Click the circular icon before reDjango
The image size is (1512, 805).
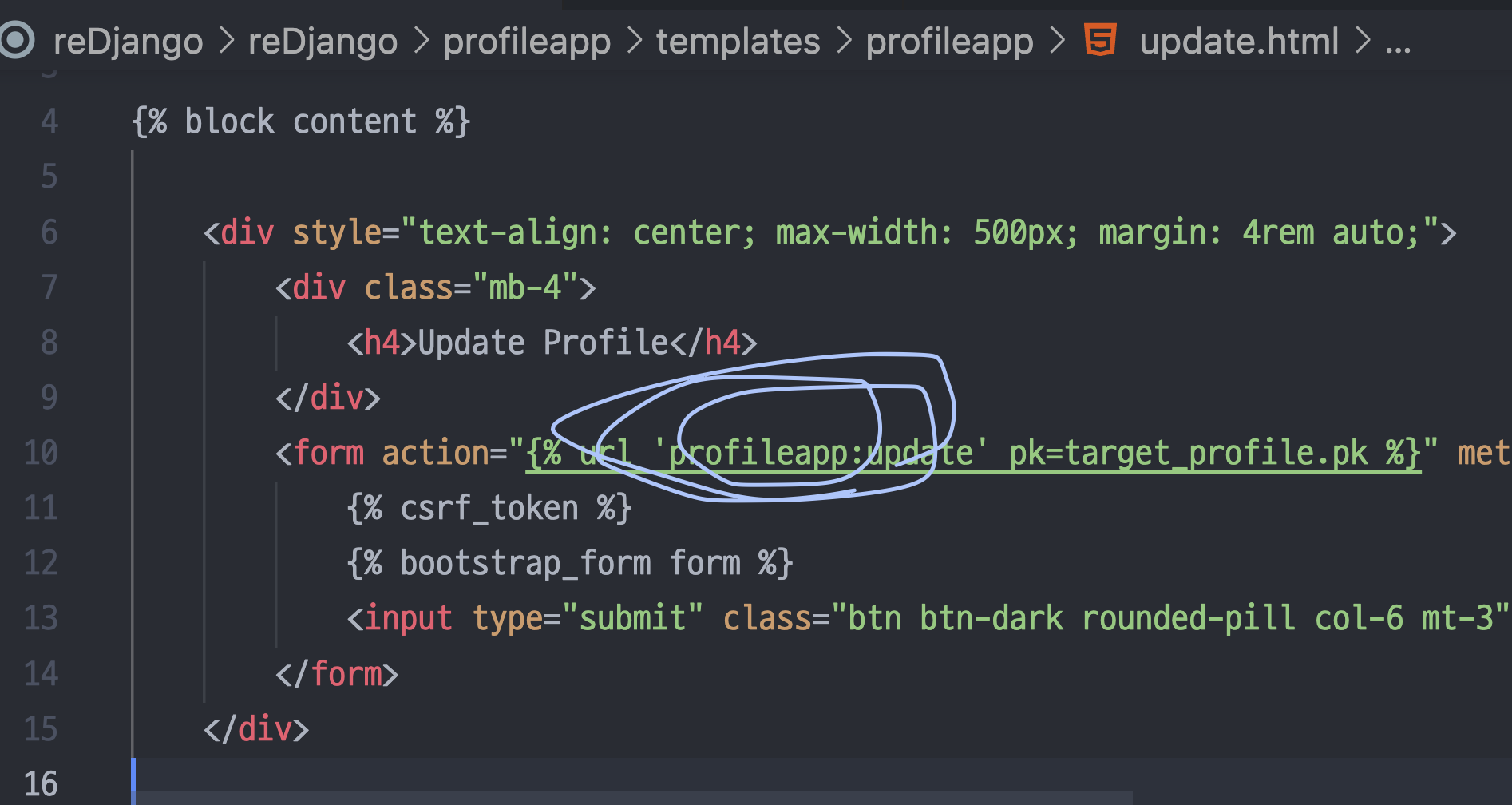(x=16, y=40)
